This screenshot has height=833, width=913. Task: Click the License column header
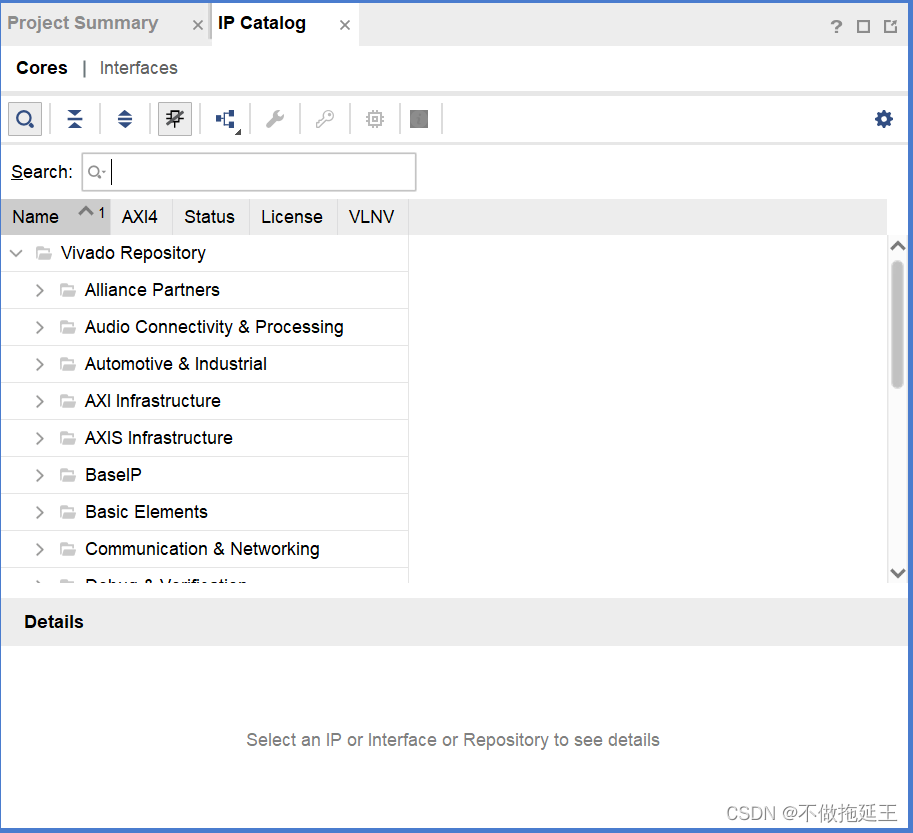pos(292,217)
